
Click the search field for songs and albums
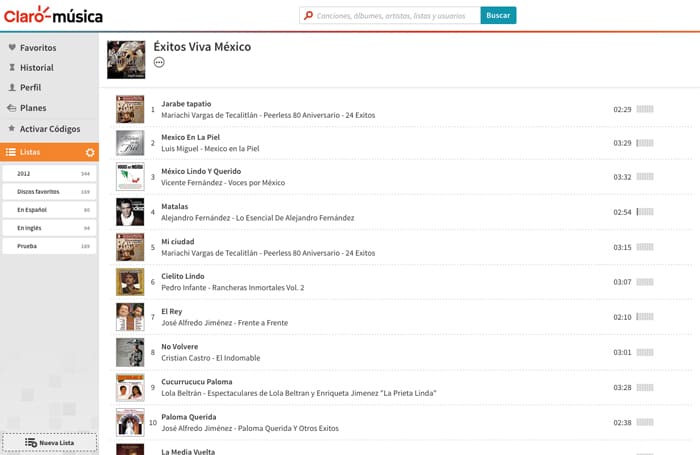395,16
